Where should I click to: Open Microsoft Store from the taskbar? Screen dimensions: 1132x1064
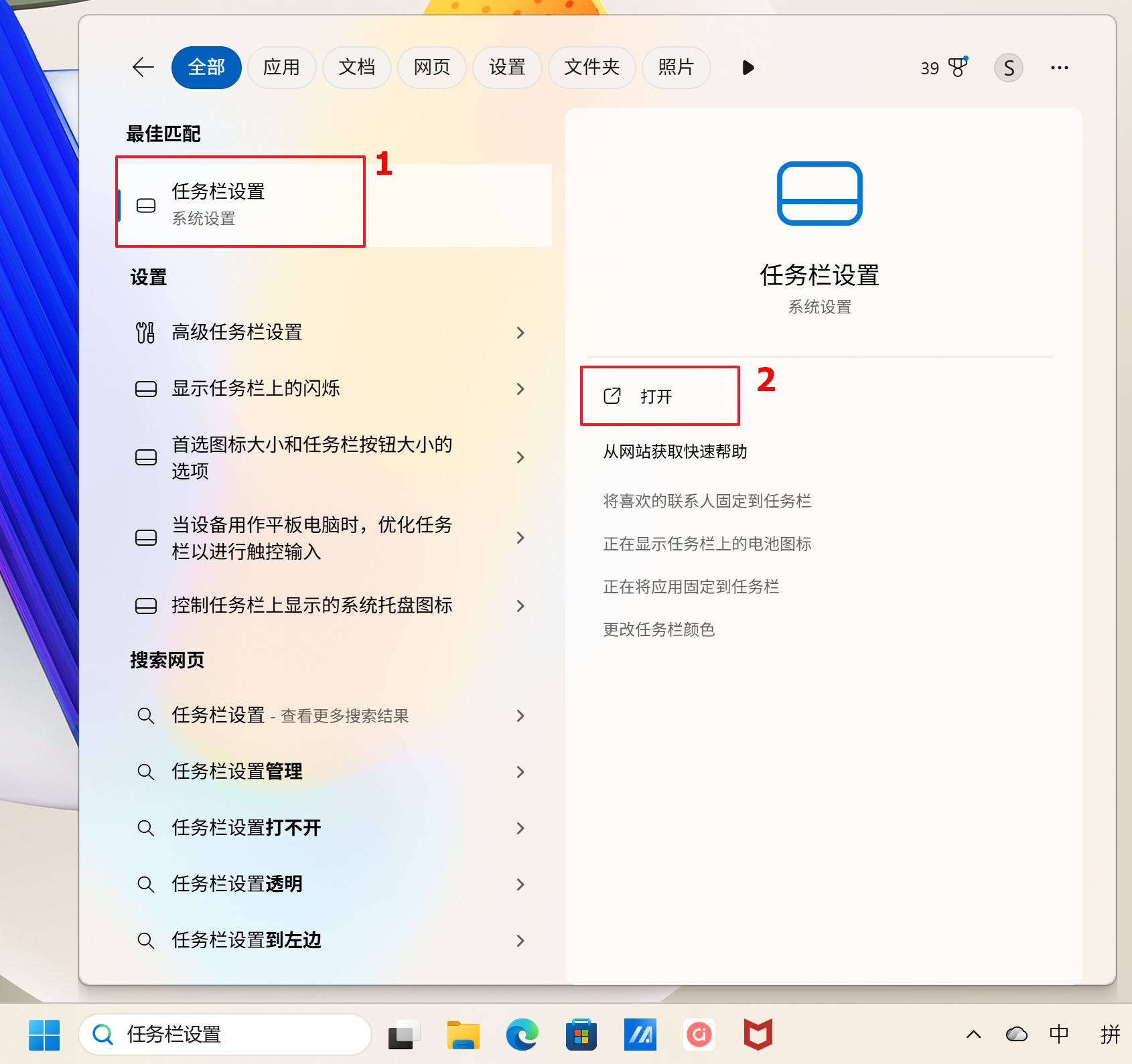point(581,1035)
